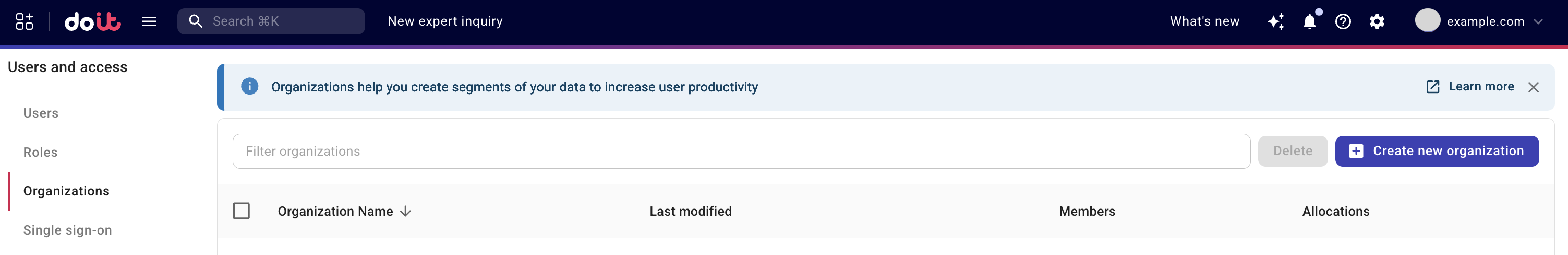Open the apps grid launcher icon
The height and width of the screenshot is (255, 1568).
tap(25, 21)
